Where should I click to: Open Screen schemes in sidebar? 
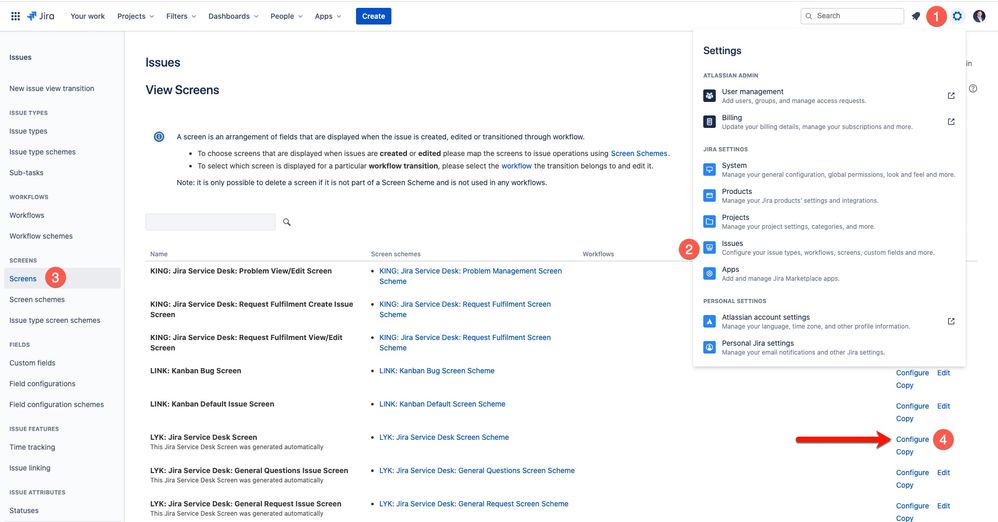(37, 299)
